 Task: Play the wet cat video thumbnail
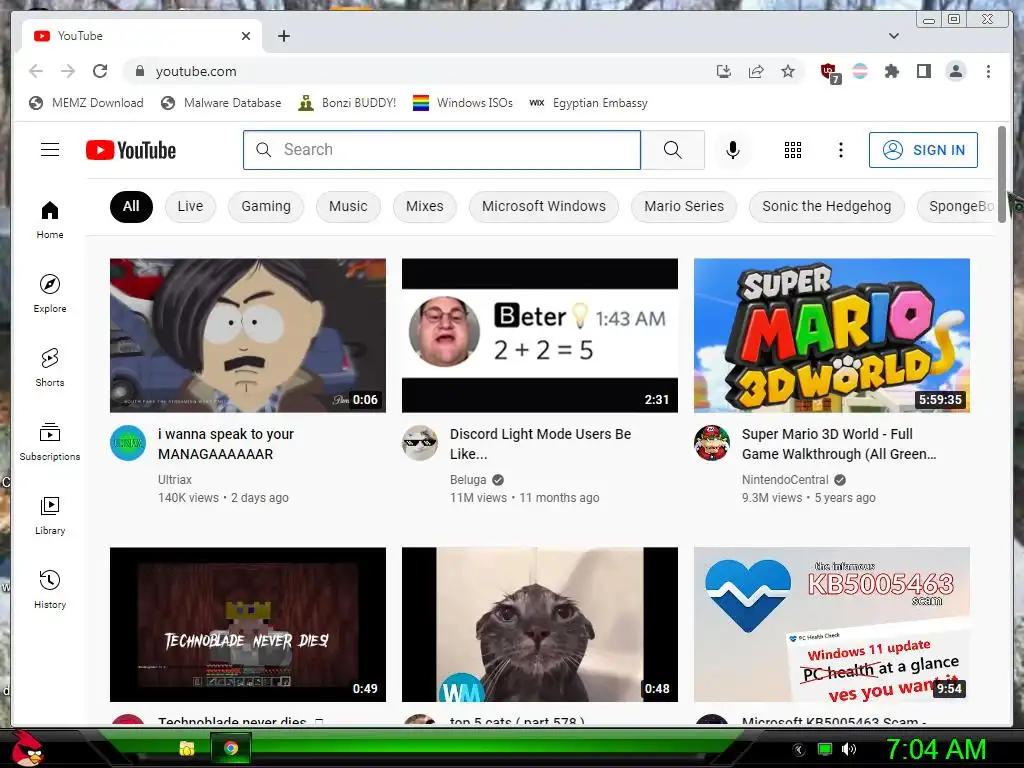539,624
